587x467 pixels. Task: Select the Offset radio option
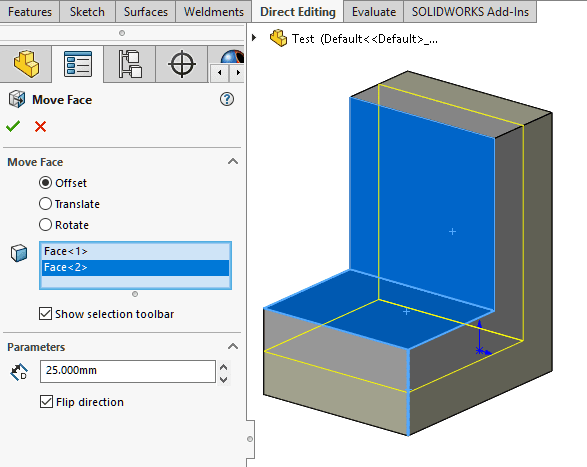click(45, 183)
